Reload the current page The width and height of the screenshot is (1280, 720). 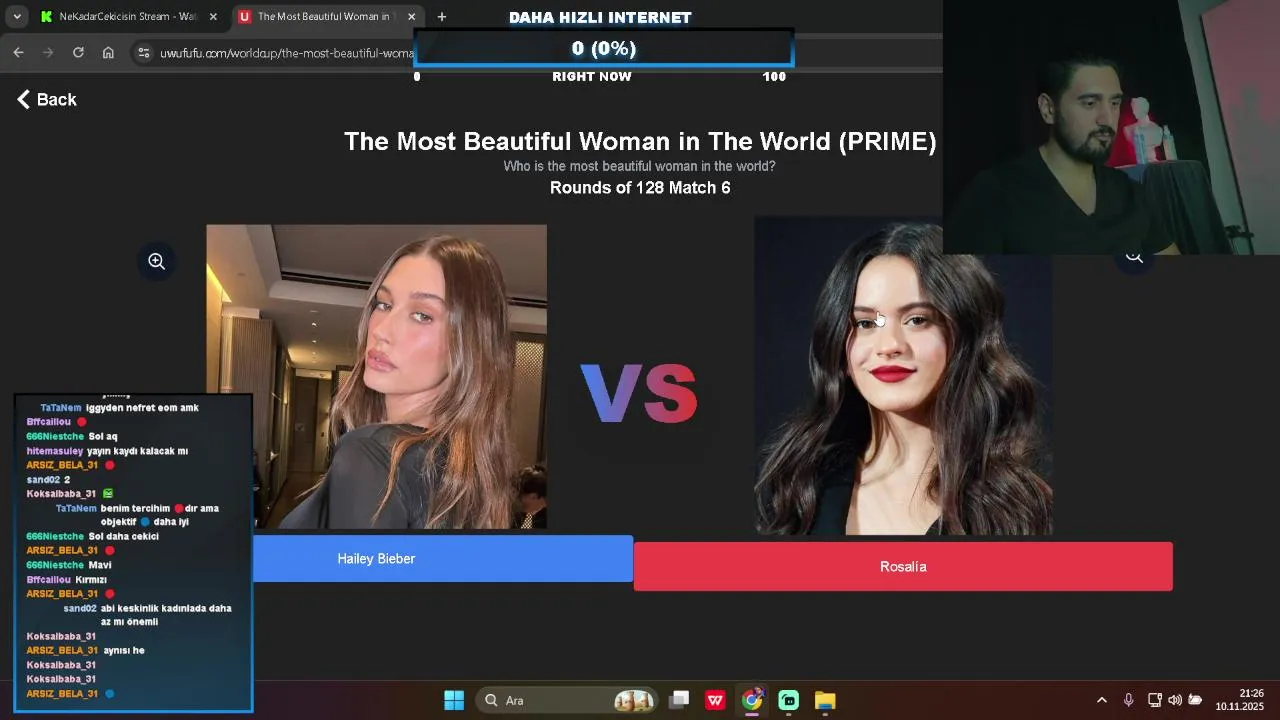[78, 53]
